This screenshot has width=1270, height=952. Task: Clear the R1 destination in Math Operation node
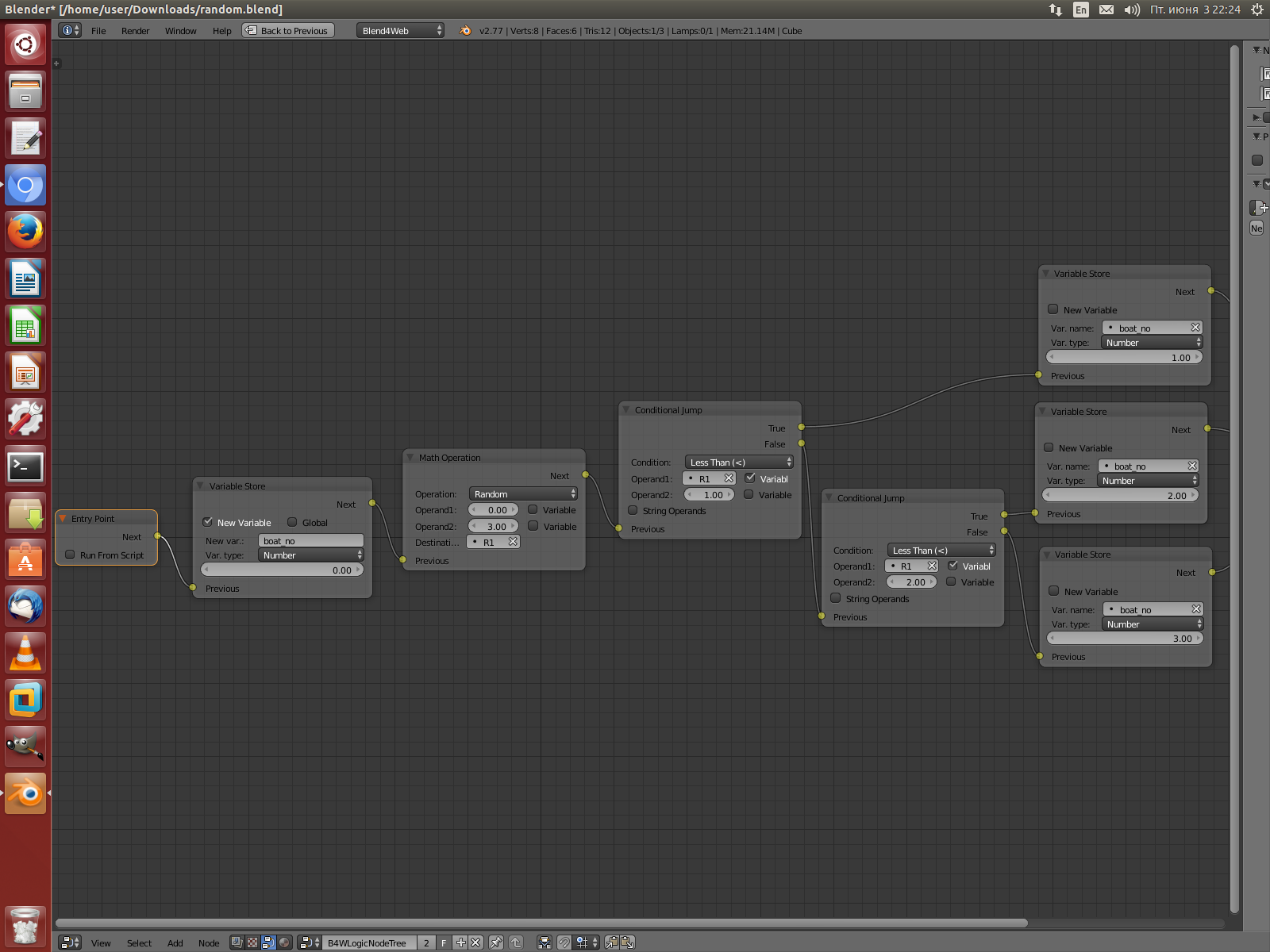tap(513, 542)
